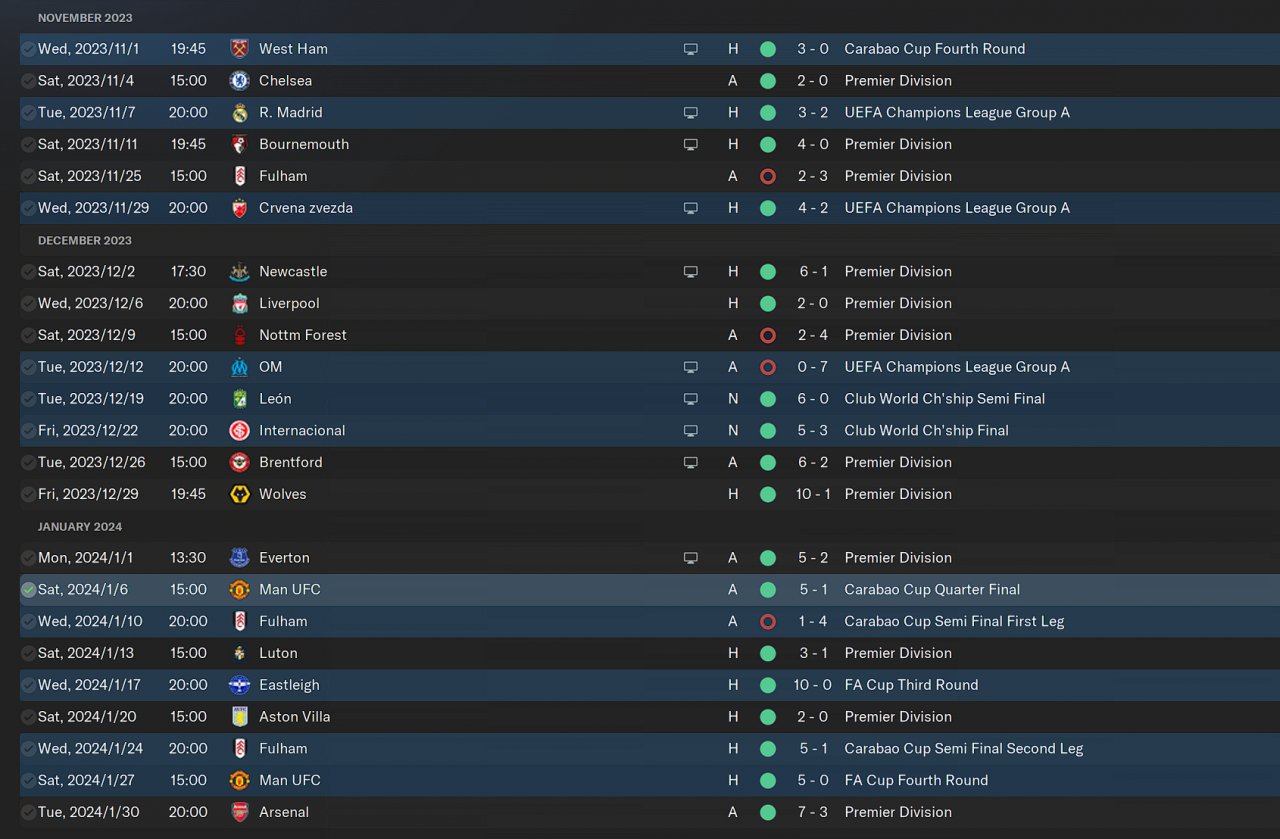This screenshot has width=1280, height=839.
Task: Select the Liverpool club badge
Action: (x=239, y=303)
